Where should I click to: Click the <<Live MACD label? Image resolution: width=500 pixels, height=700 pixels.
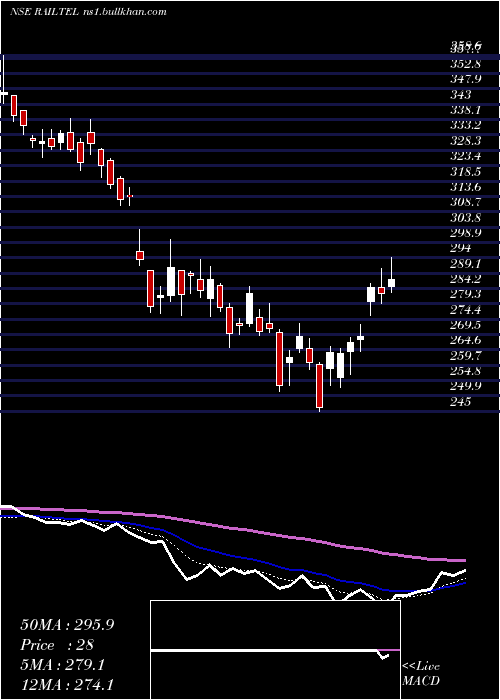[x=421, y=673]
